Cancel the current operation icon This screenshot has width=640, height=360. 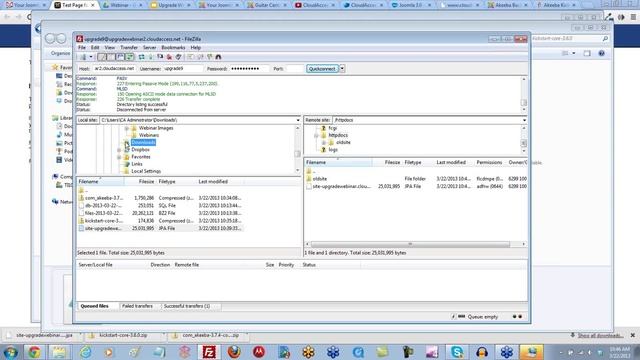point(160,57)
